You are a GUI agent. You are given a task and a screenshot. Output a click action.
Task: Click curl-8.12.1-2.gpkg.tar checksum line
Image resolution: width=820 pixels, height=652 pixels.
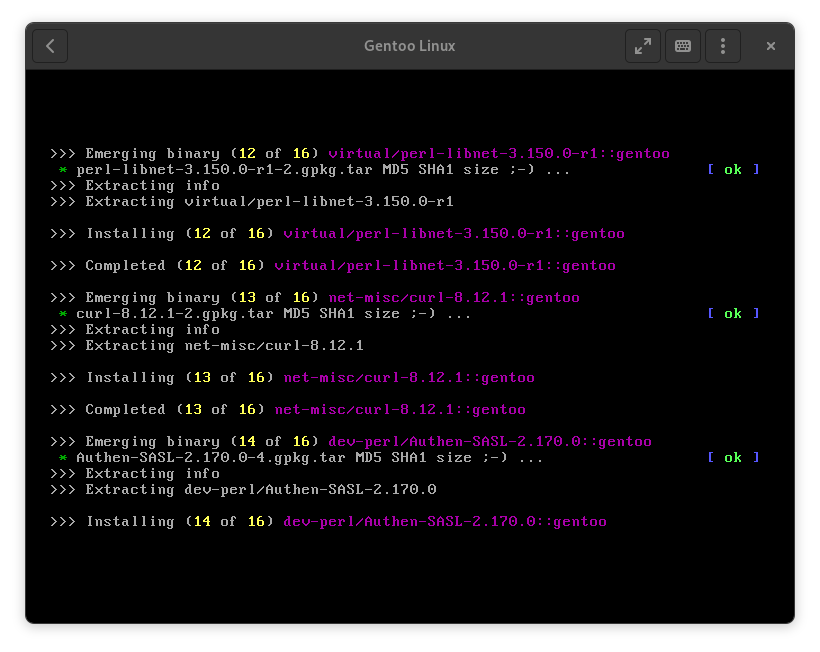coord(265,314)
